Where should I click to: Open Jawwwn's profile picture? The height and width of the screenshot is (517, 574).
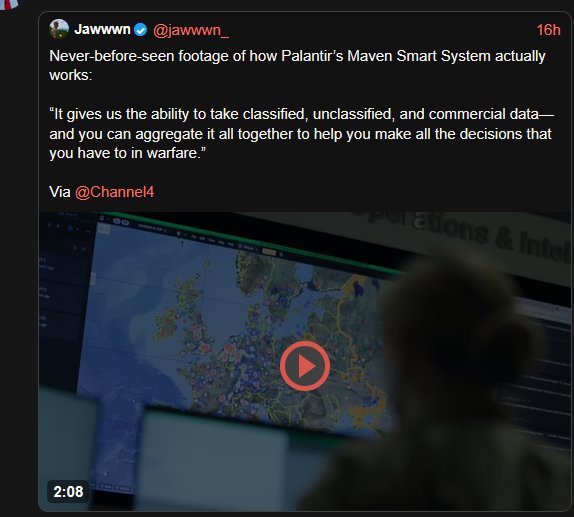tap(59, 29)
